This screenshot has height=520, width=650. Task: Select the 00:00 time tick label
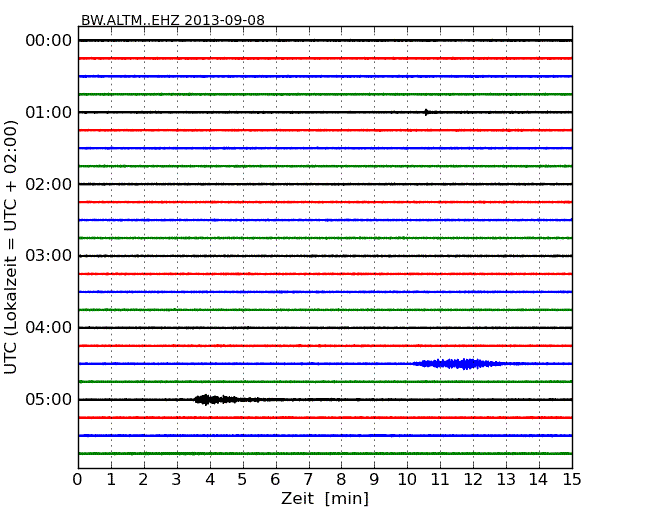49,41
